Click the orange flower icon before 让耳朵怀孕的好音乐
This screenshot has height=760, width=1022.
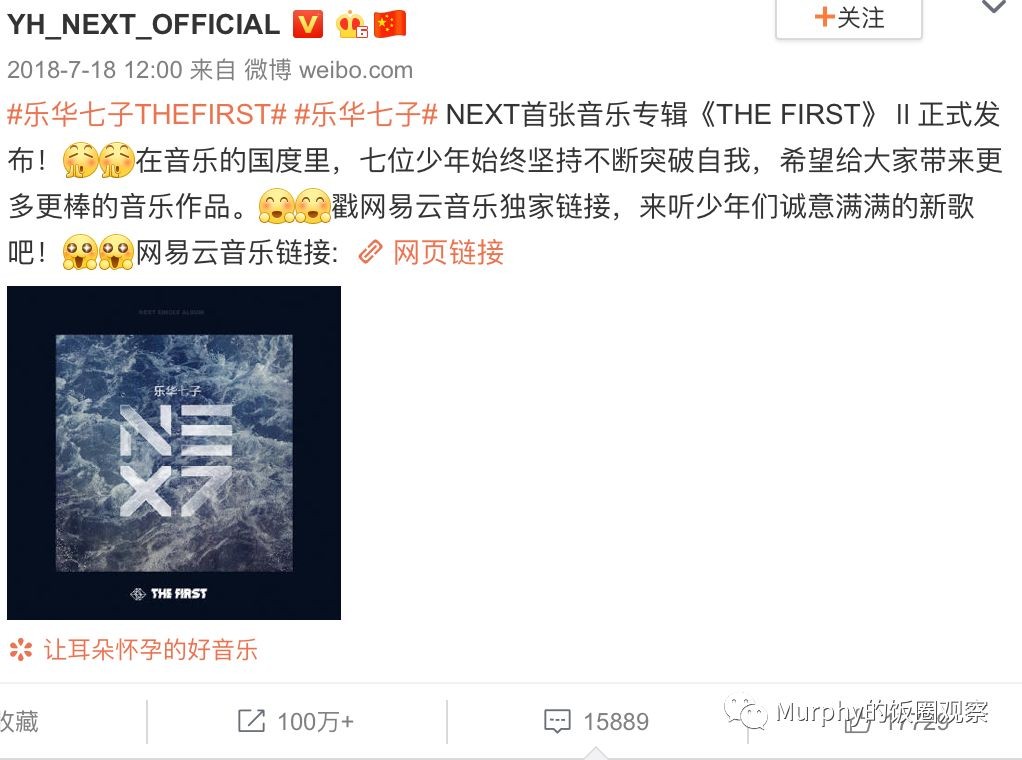(21, 650)
